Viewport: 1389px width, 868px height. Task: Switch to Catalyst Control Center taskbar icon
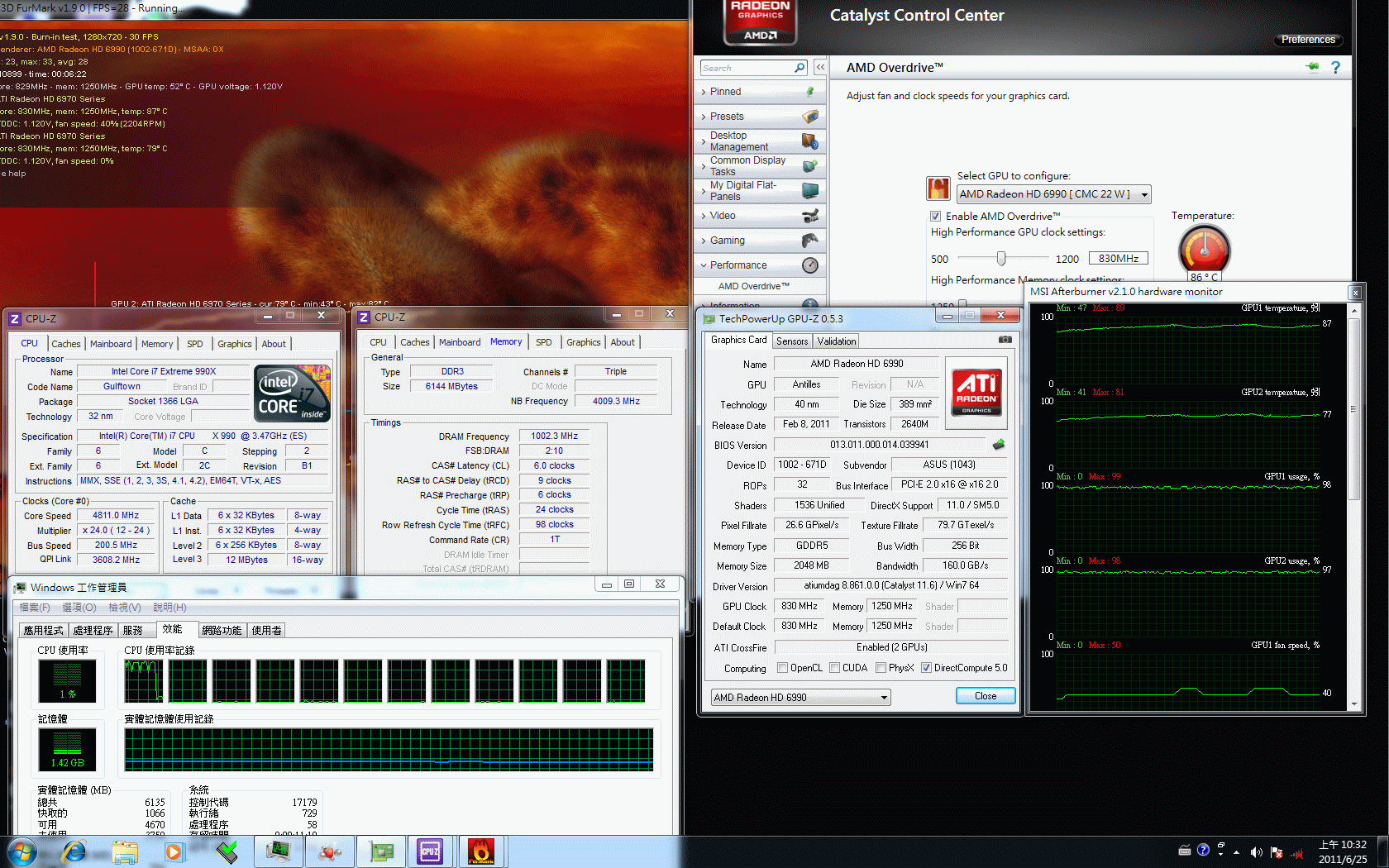(330, 851)
